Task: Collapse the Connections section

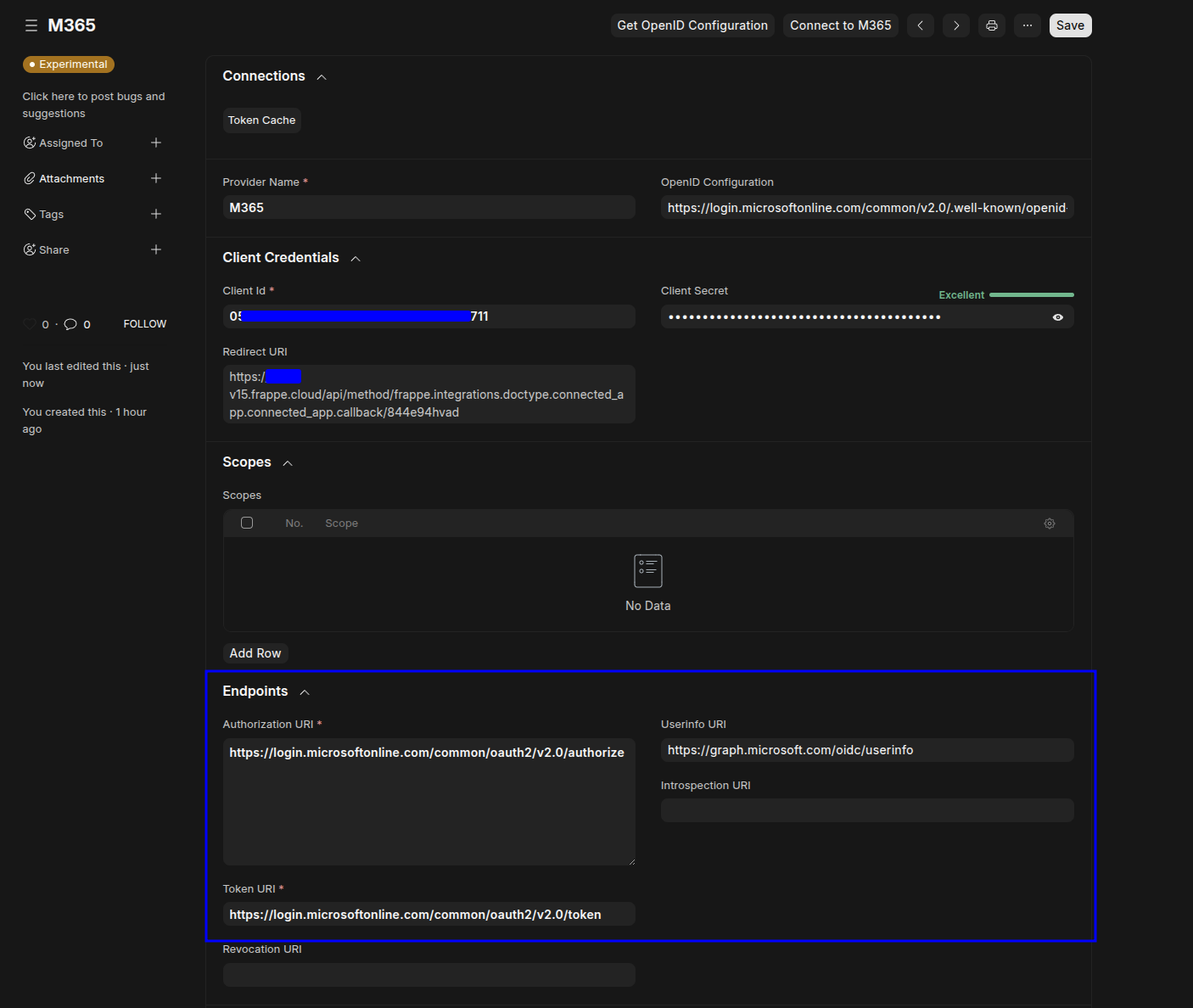Action: (x=322, y=77)
